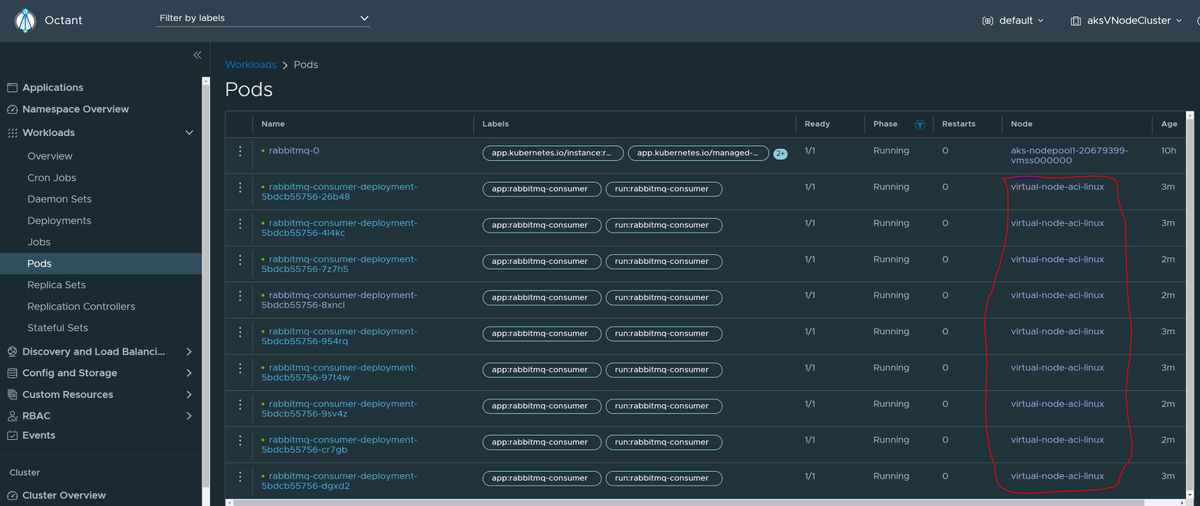Click the Workloads grid icon
This screenshot has width=1200, height=506.
13,133
